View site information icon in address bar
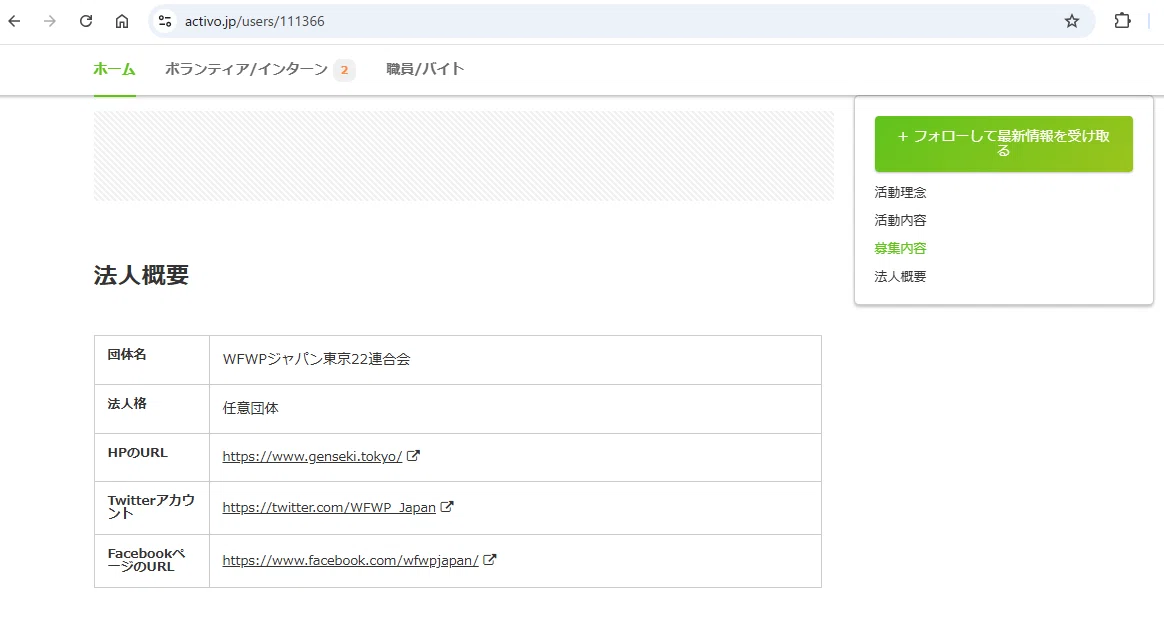The width and height of the screenshot is (1164, 640). [x=166, y=21]
